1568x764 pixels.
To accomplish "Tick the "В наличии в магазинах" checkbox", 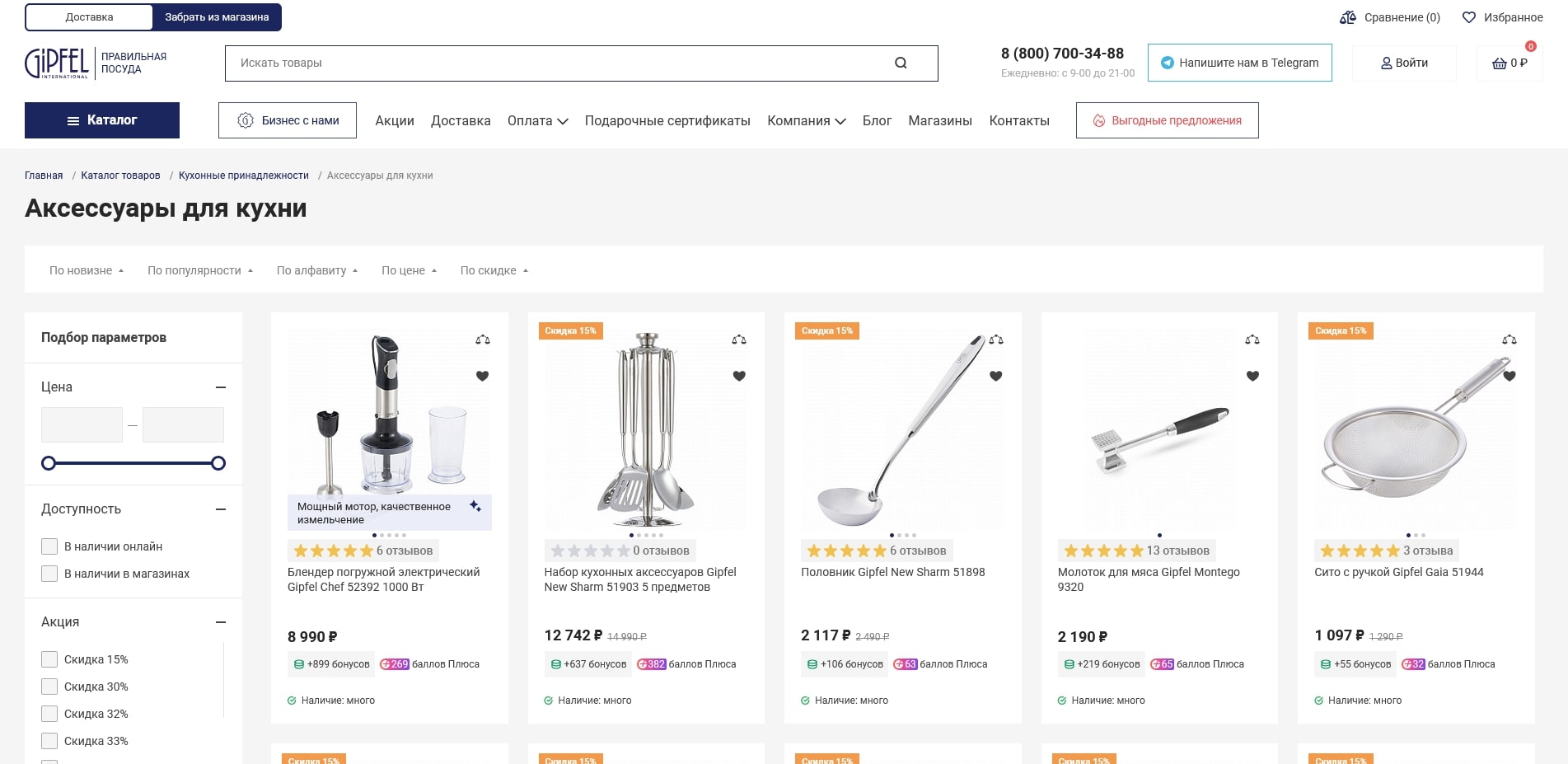I will [x=49, y=574].
